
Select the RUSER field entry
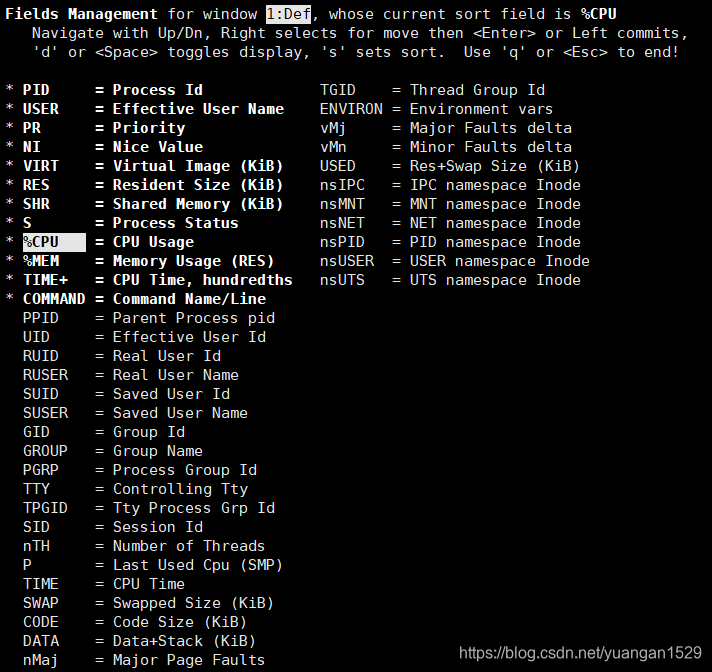tap(131, 375)
